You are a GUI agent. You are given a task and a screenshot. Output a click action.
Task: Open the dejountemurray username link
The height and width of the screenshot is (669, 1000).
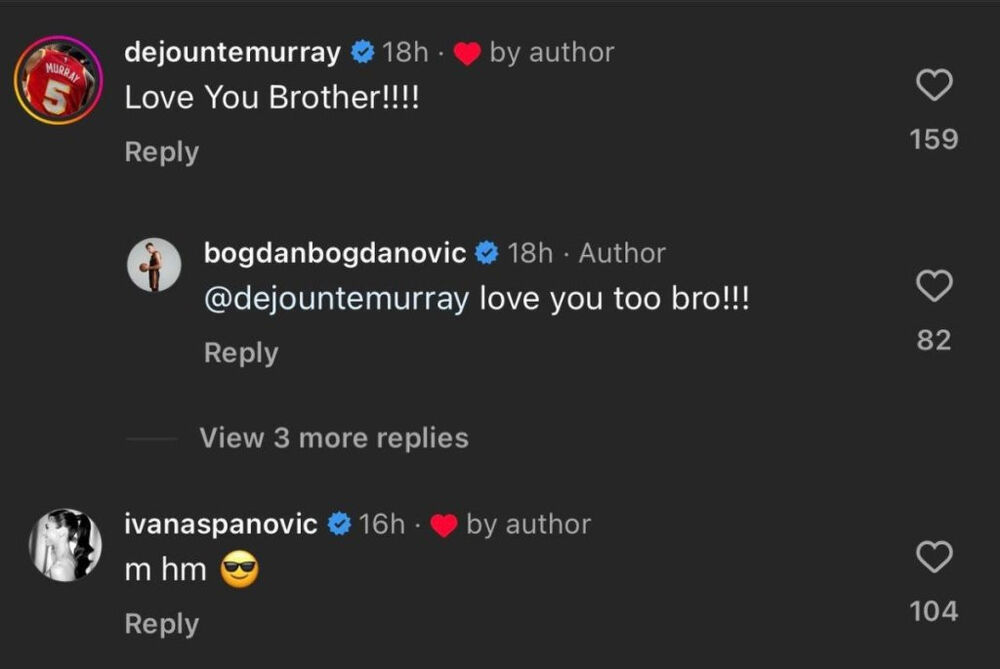tap(232, 52)
